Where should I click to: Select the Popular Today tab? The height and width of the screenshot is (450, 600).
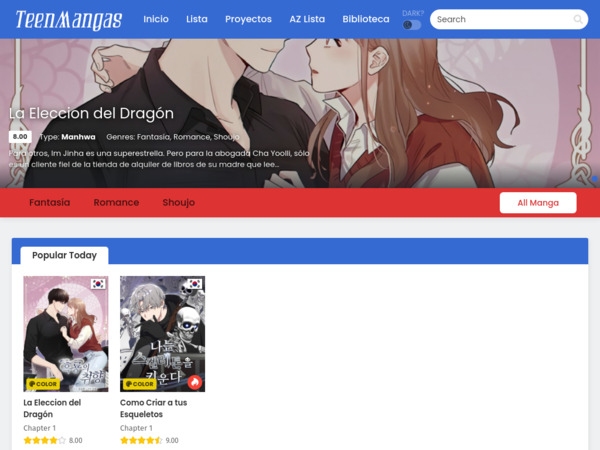(64, 255)
